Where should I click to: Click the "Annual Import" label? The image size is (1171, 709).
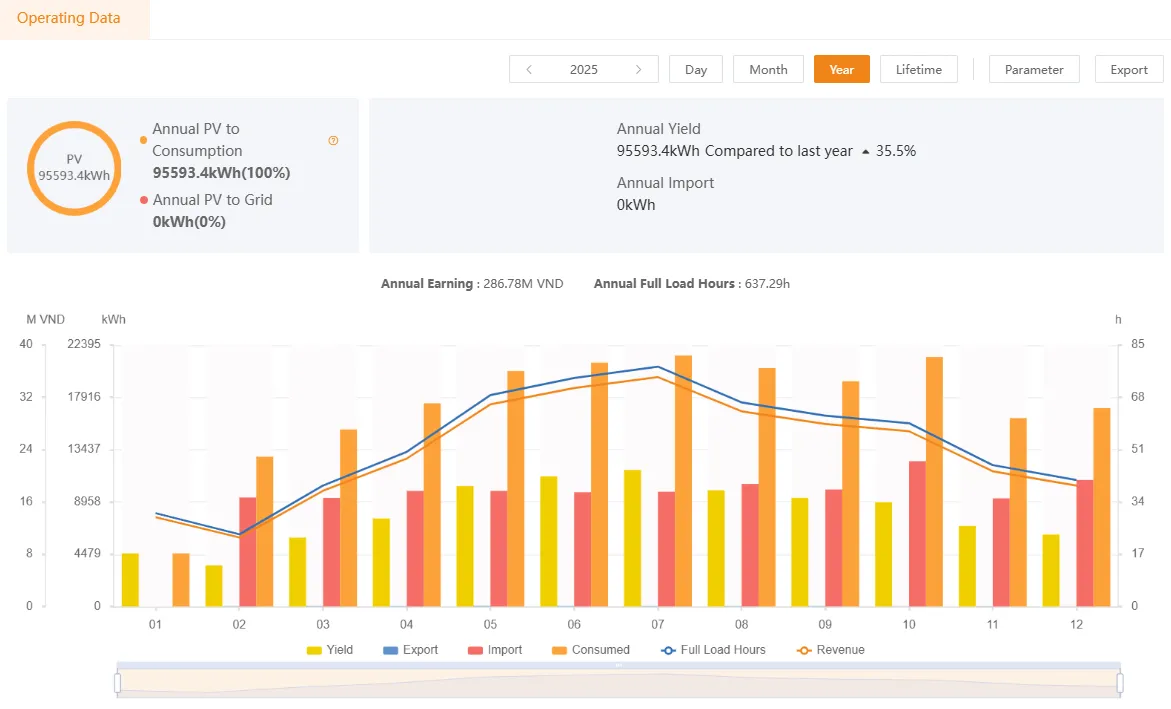(665, 183)
